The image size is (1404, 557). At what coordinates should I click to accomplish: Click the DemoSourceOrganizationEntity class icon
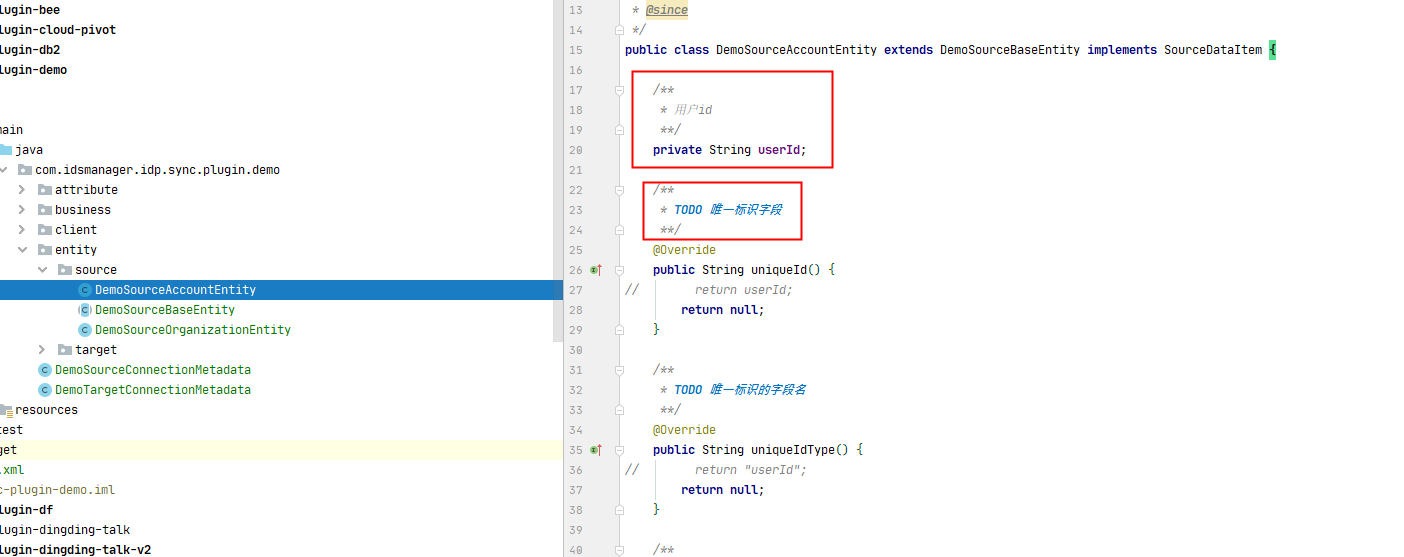[x=85, y=330]
